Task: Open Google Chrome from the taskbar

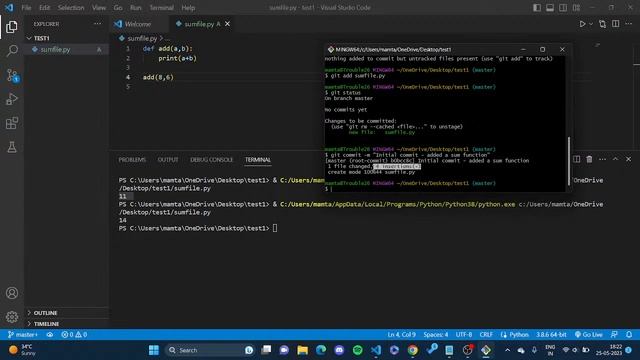Action: [x=413, y=350]
